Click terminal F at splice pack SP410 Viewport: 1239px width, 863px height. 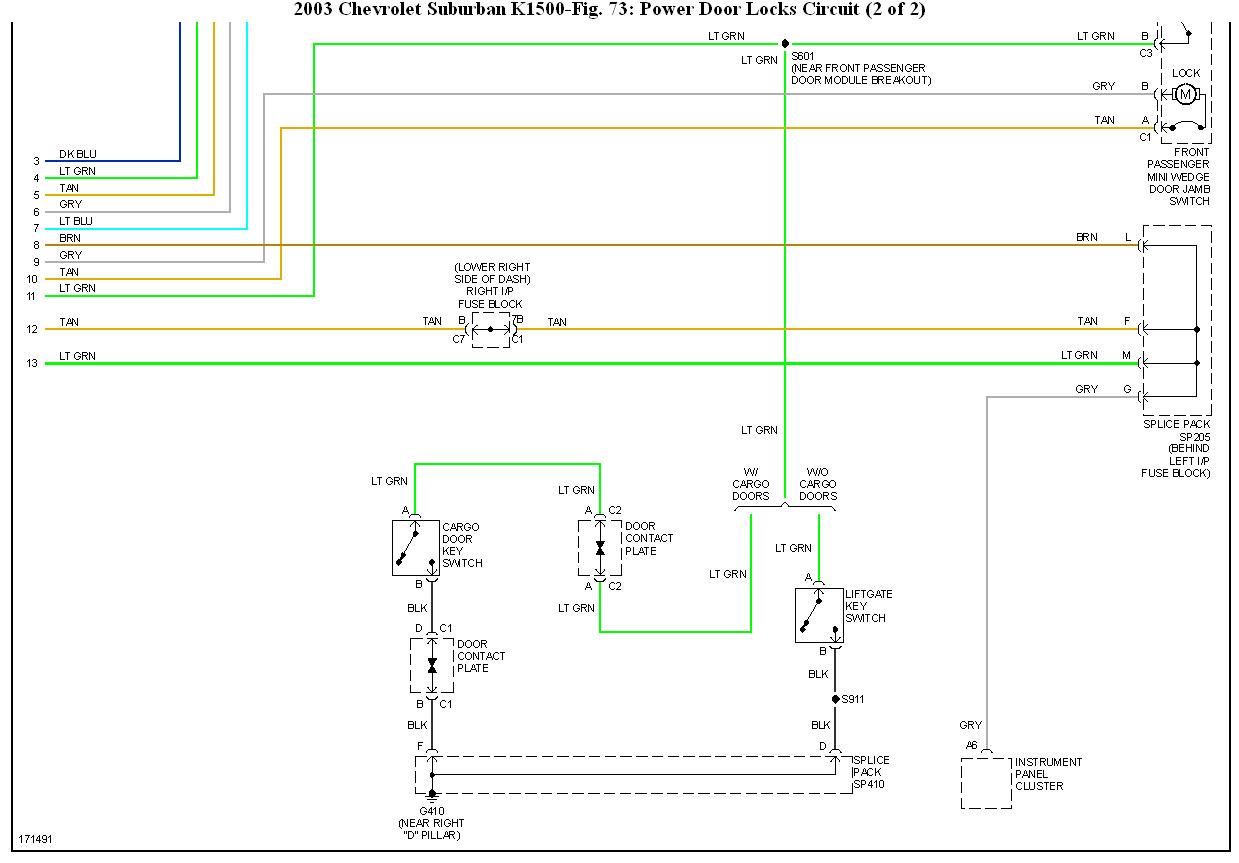[420, 745]
